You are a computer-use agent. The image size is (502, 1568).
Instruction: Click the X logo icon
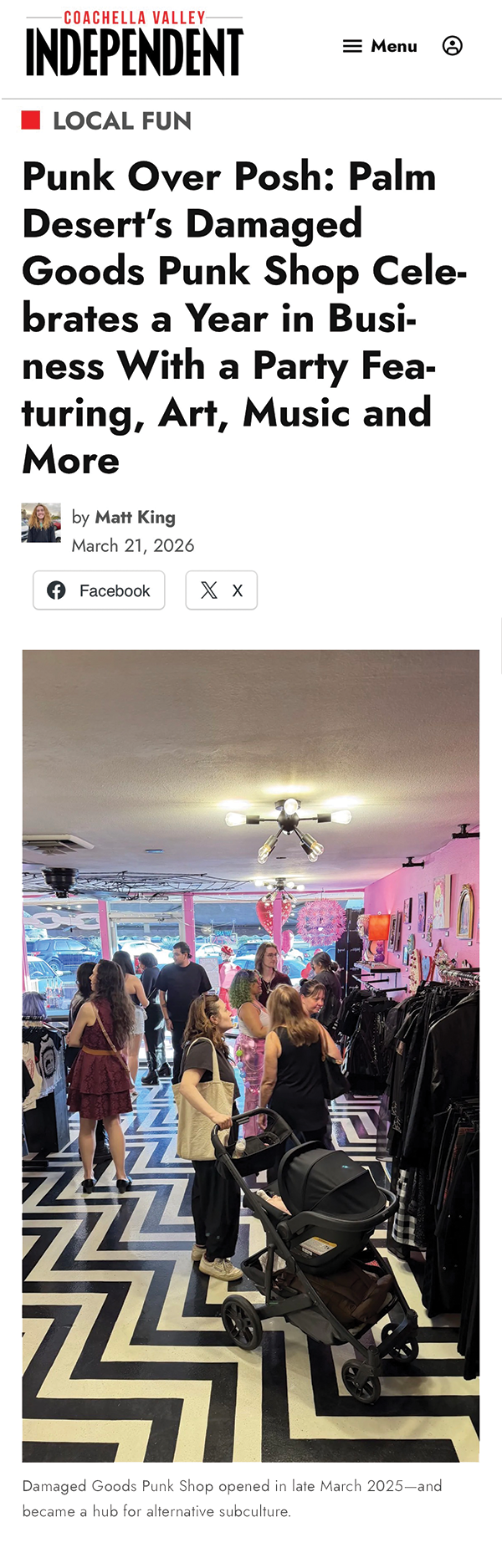[209, 590]
